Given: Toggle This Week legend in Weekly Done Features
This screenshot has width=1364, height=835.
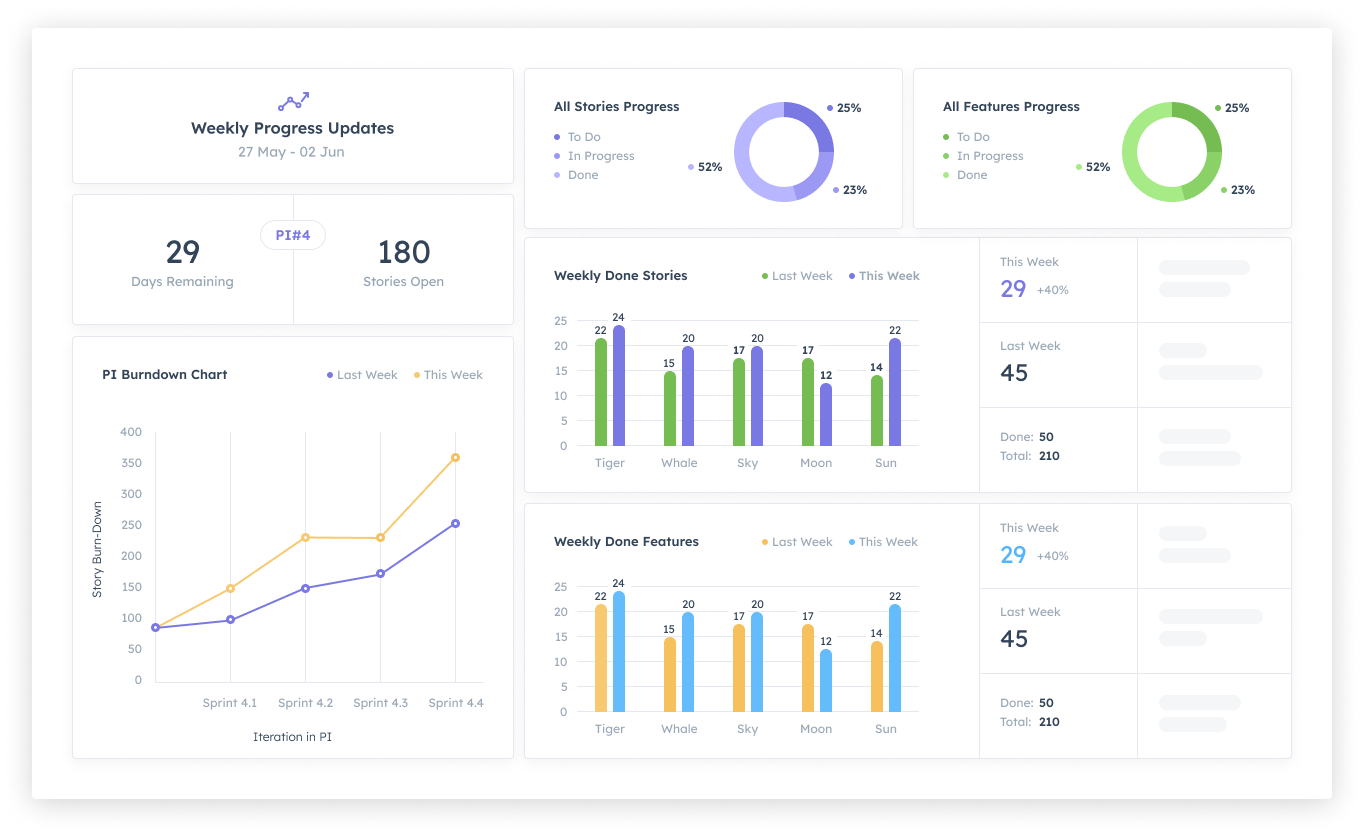Looking at the screenshot, I should point(884,542).
